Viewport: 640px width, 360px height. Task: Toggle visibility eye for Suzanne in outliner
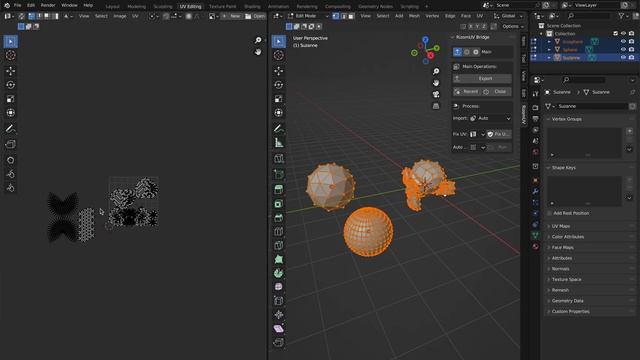point(623,58)
